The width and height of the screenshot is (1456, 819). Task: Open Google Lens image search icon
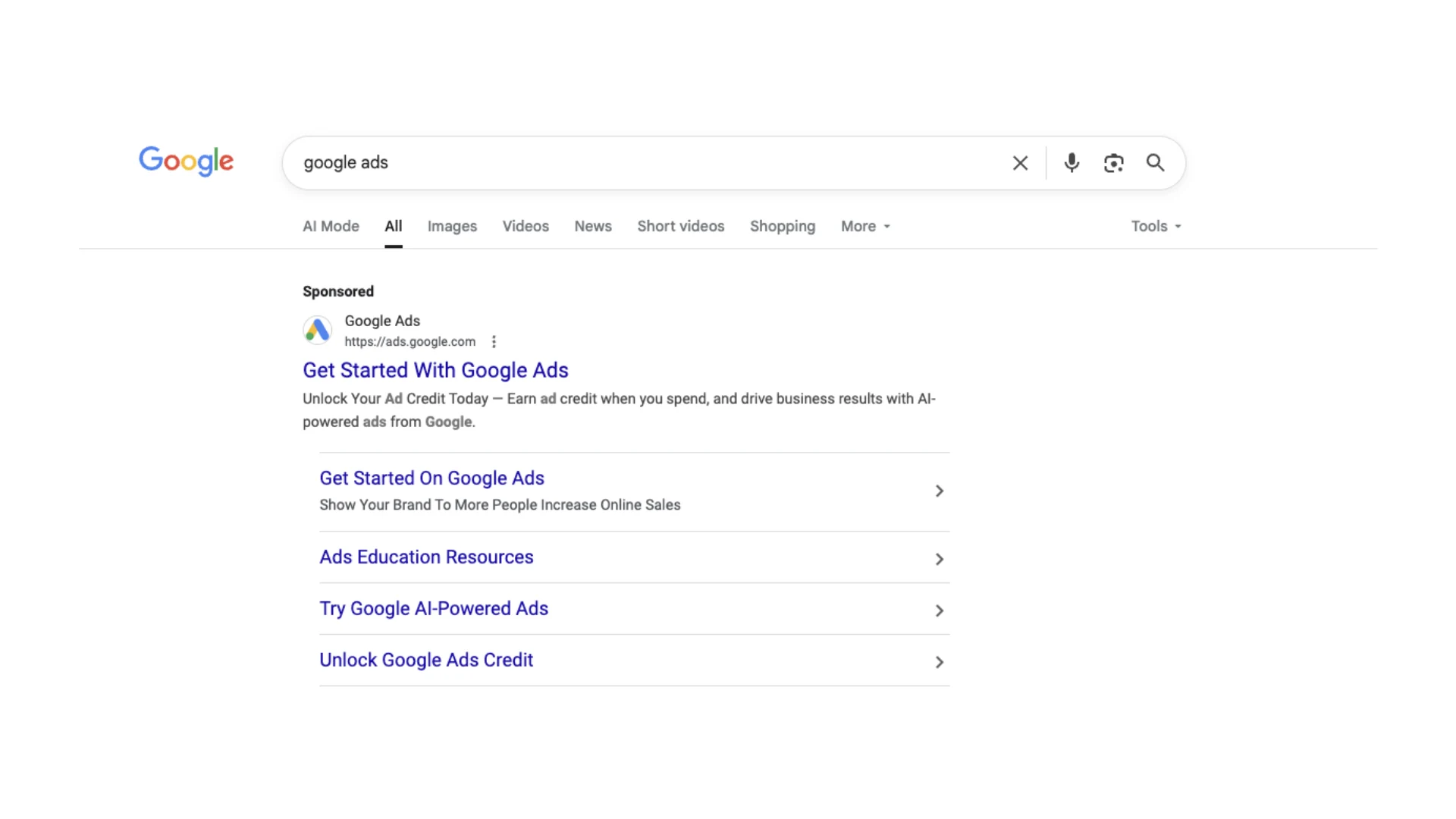click(x=1113, y=163)
